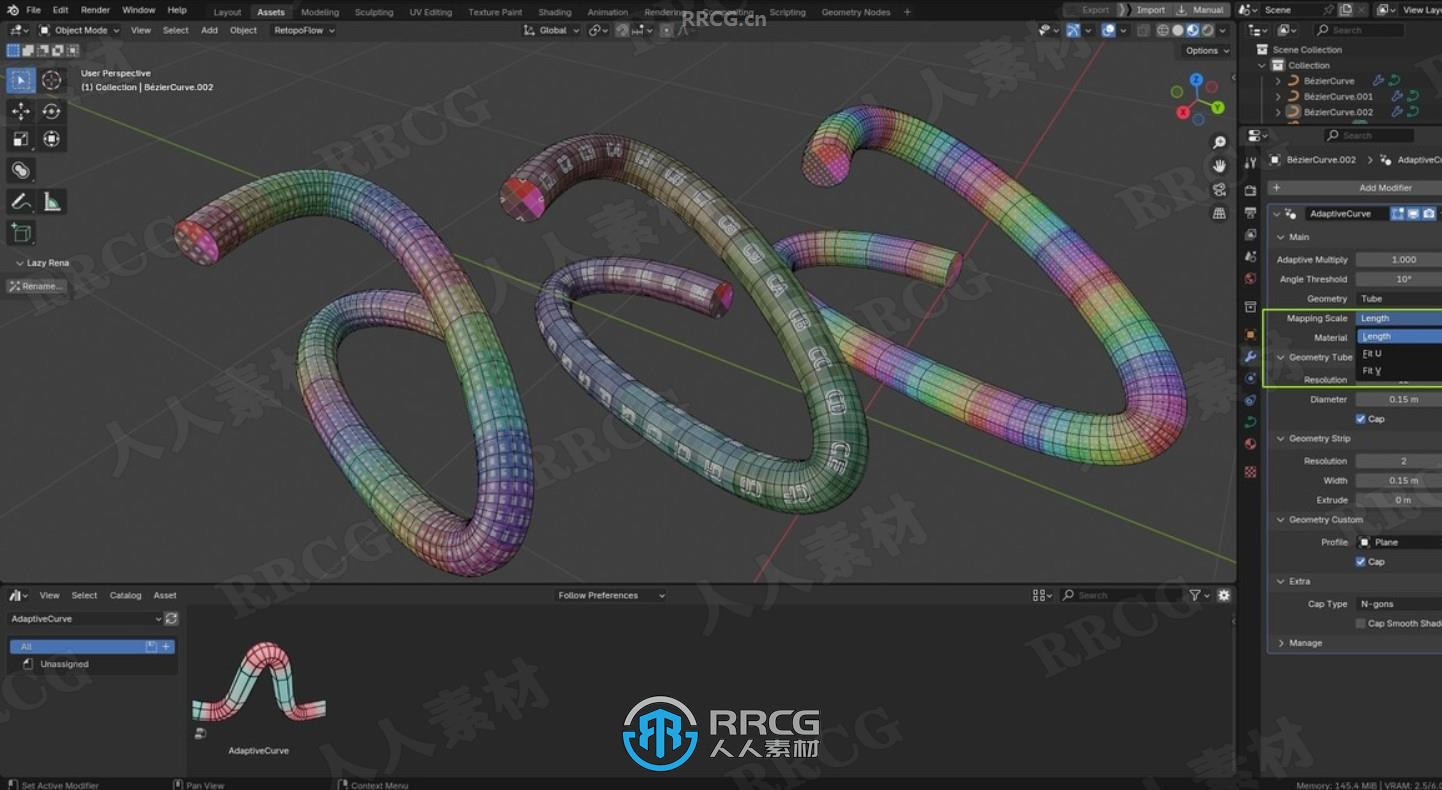The height and width of the screenshot is (790, 1442).
Task: Switch to the Modeling workspace tab
Action: click(x=320, y=12)
